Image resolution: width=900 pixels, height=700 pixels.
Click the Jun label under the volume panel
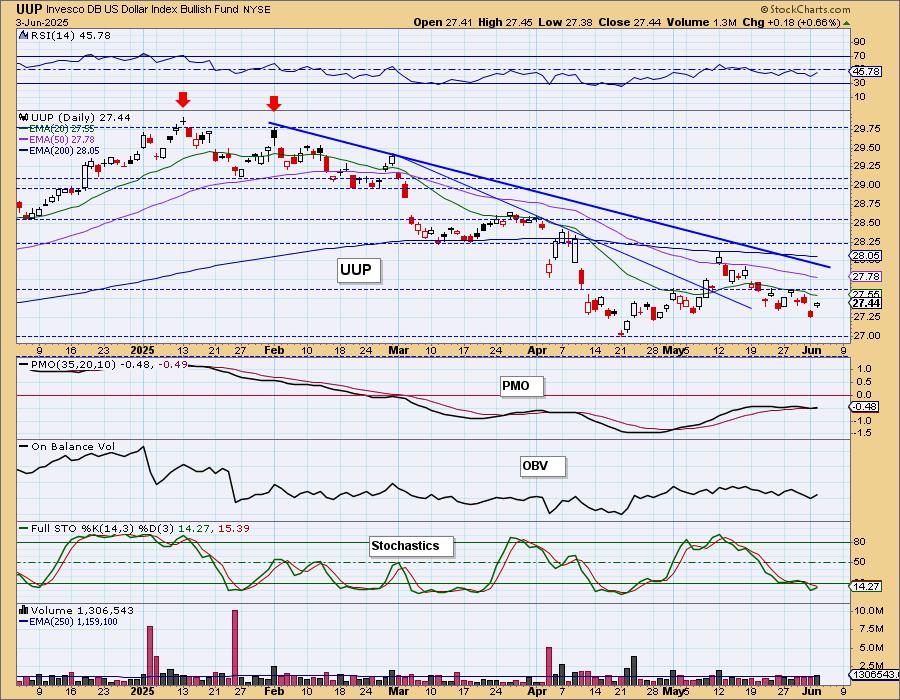point(811,691)
